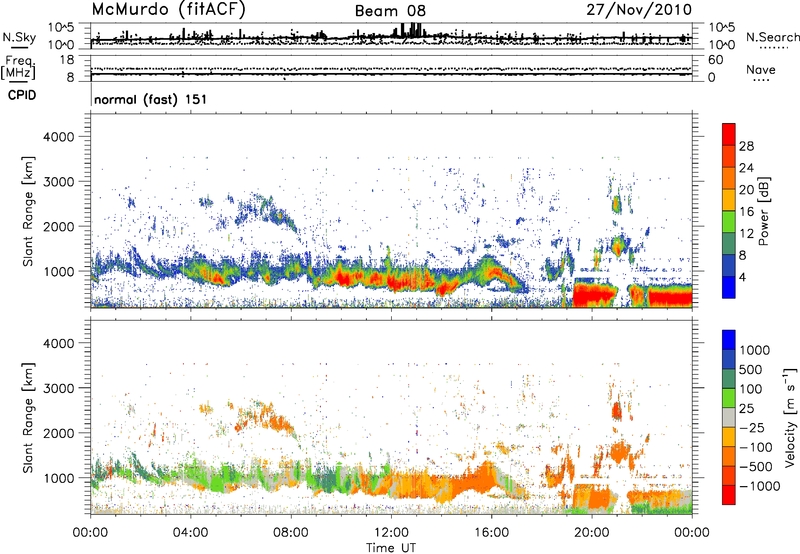The width and height of the screenshot is (800, 554).
Task: Click the red top segment of the Power color bar
Action: [x=729, y=135]
